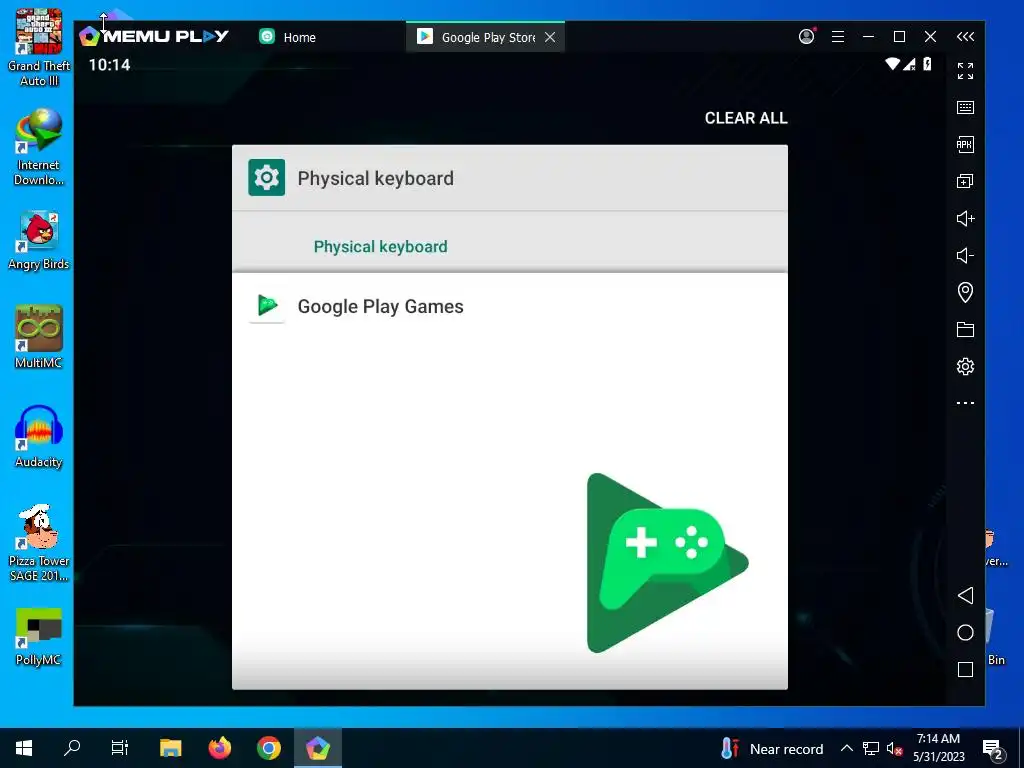
Task: Click the large Play Games controller logo
Action: pyautogui.click(x=667, y=563)
